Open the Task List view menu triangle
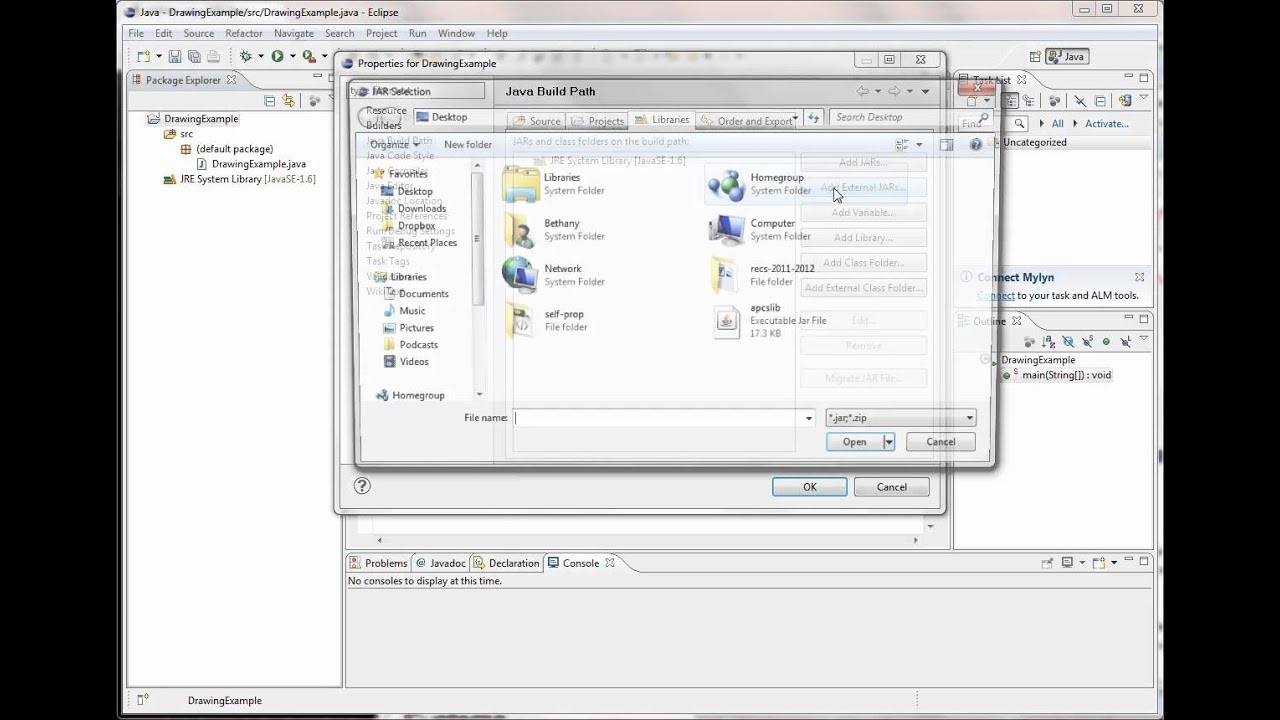 [1143, 97]
